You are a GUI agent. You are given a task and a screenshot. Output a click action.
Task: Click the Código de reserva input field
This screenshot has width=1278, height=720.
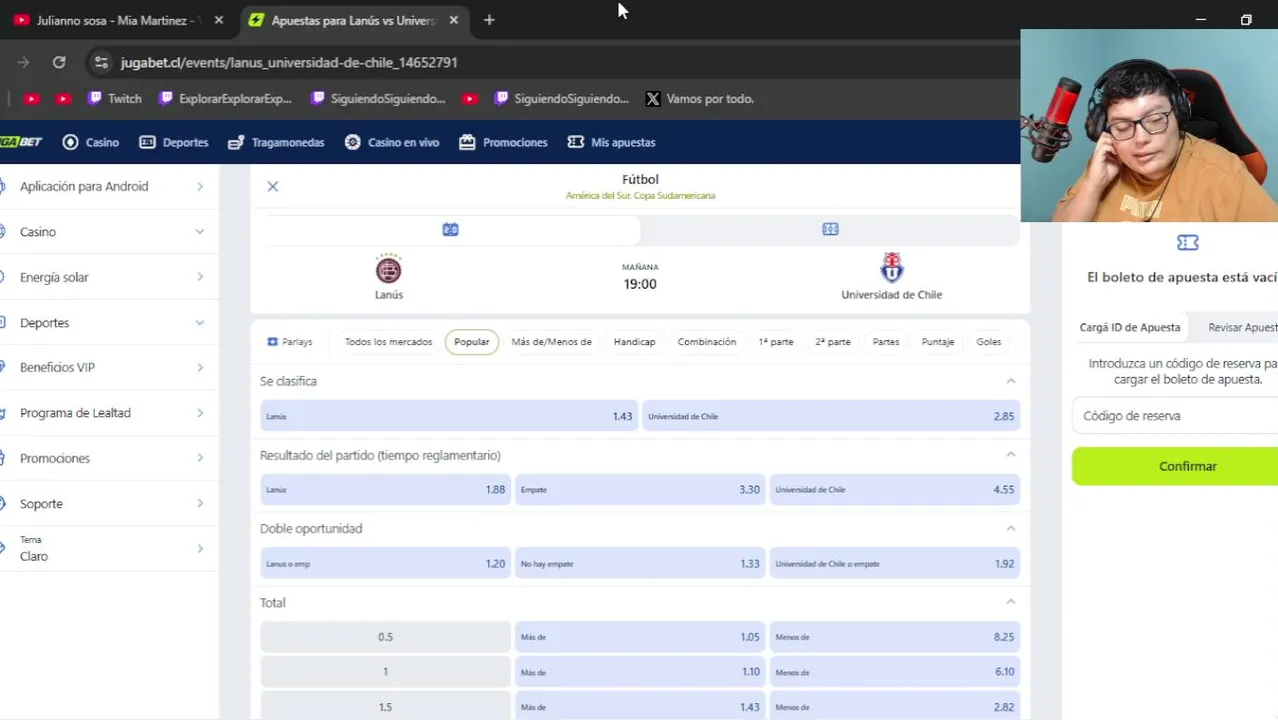pos(1175,416)
